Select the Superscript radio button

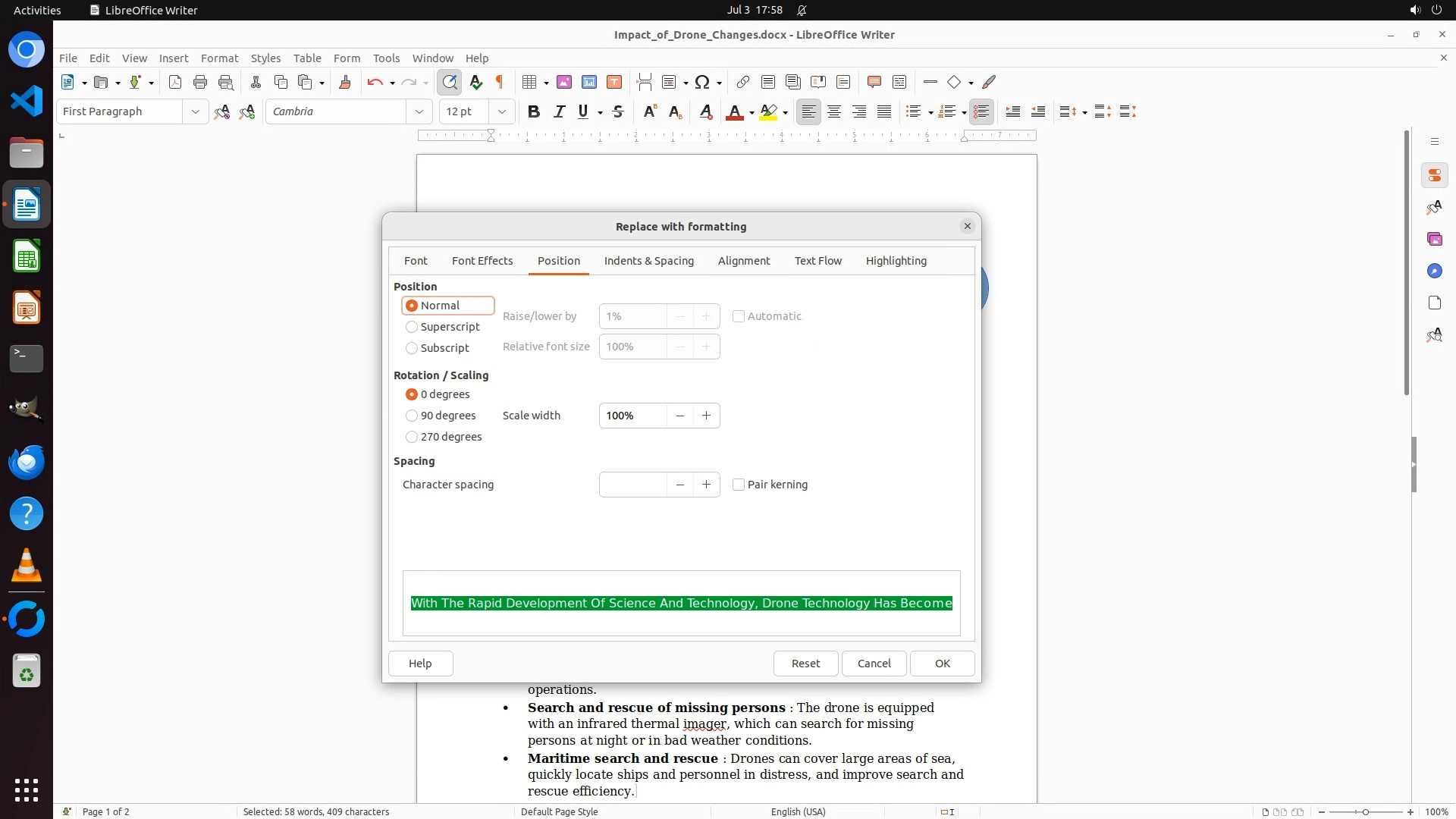click(412, 327)
